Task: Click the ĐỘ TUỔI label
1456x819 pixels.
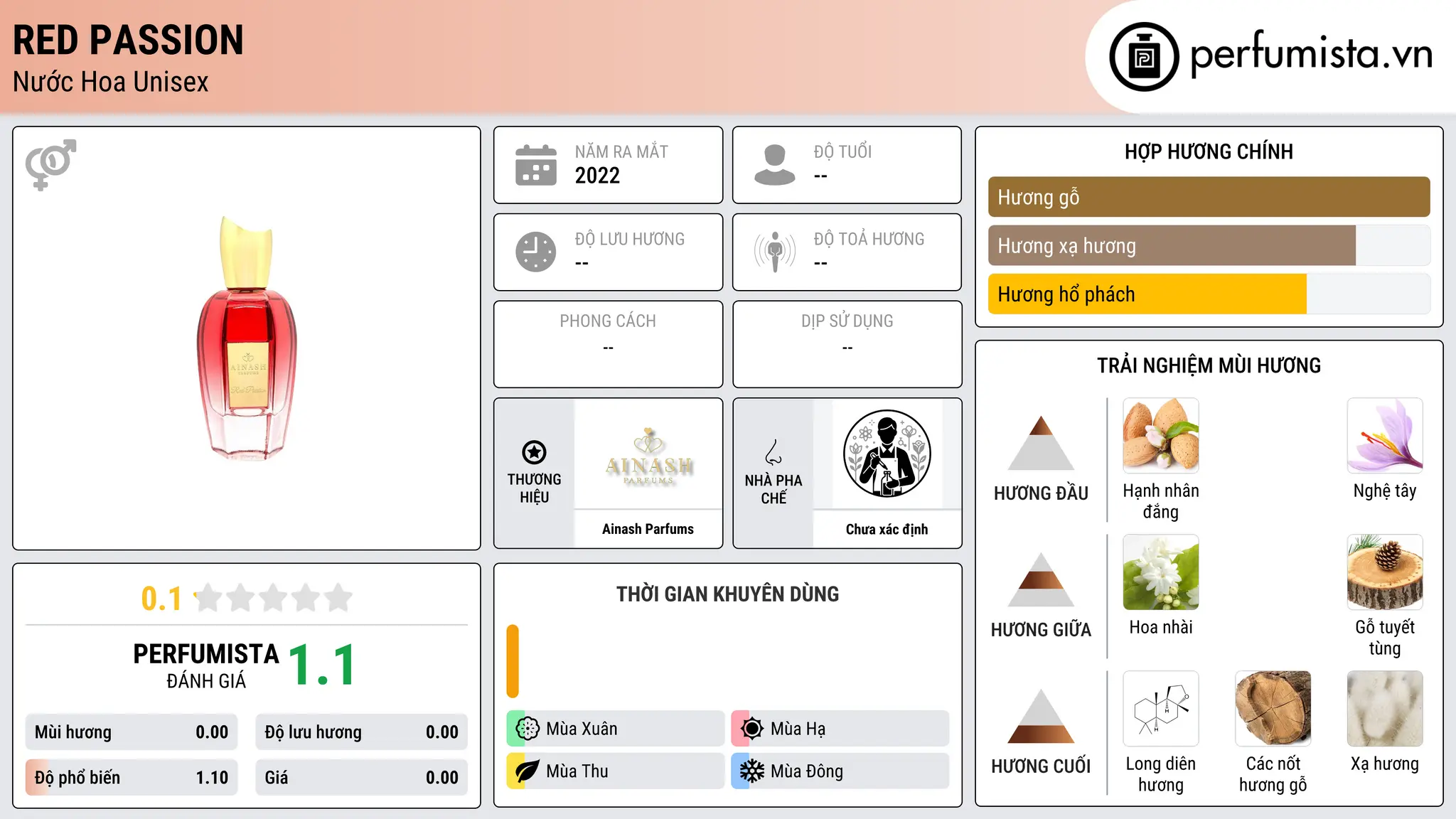Action: pyautogui.click(x=842, y=151)
